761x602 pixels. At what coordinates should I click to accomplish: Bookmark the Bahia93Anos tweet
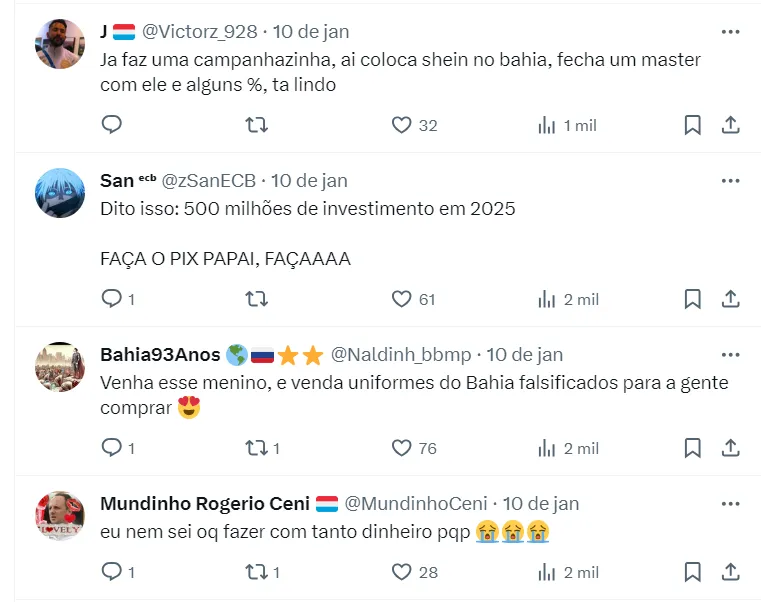(x=692, y=448)
